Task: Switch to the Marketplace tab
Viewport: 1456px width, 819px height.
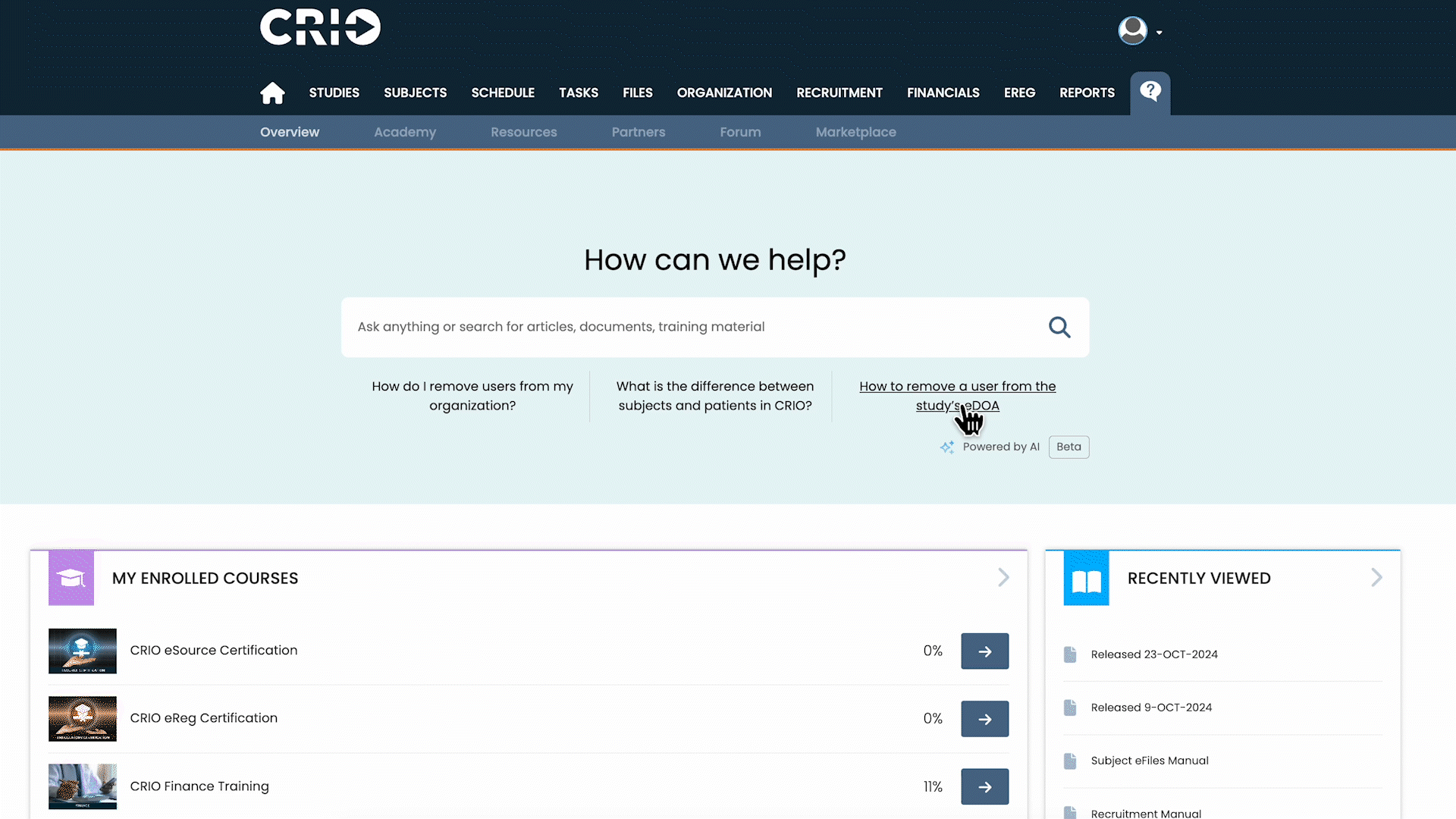Action: (855, 132)
